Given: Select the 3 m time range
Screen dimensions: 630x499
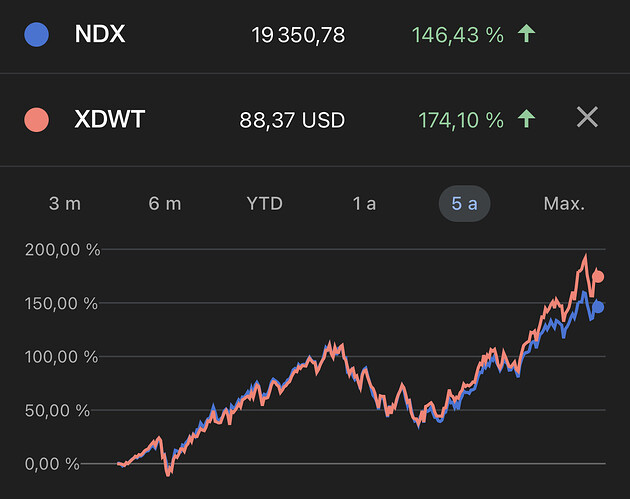Looking at the screenshot, I should 65,203.
